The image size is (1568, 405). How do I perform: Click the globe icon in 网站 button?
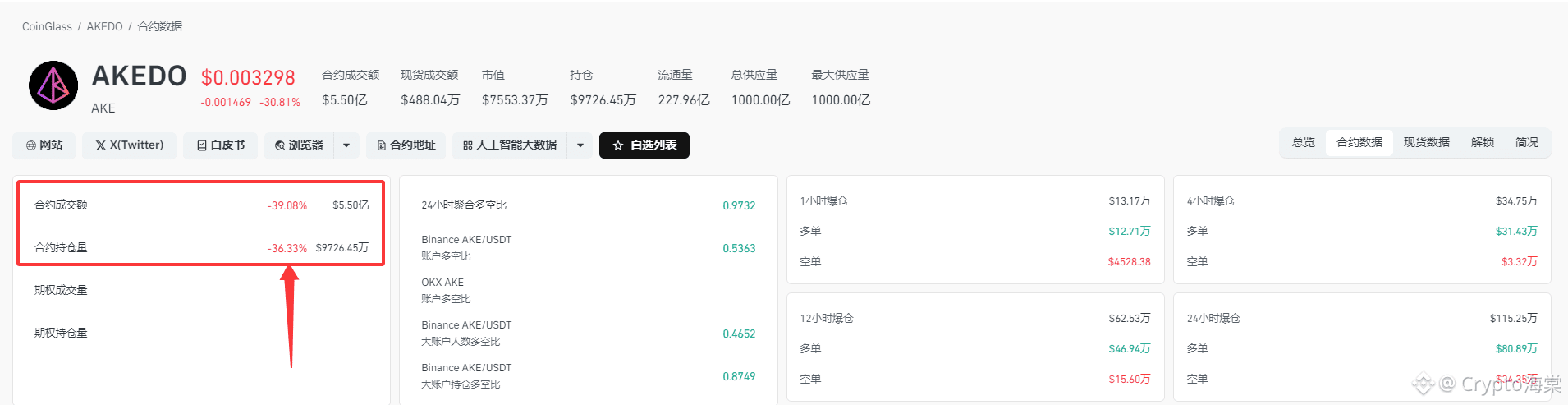(31, 145)
